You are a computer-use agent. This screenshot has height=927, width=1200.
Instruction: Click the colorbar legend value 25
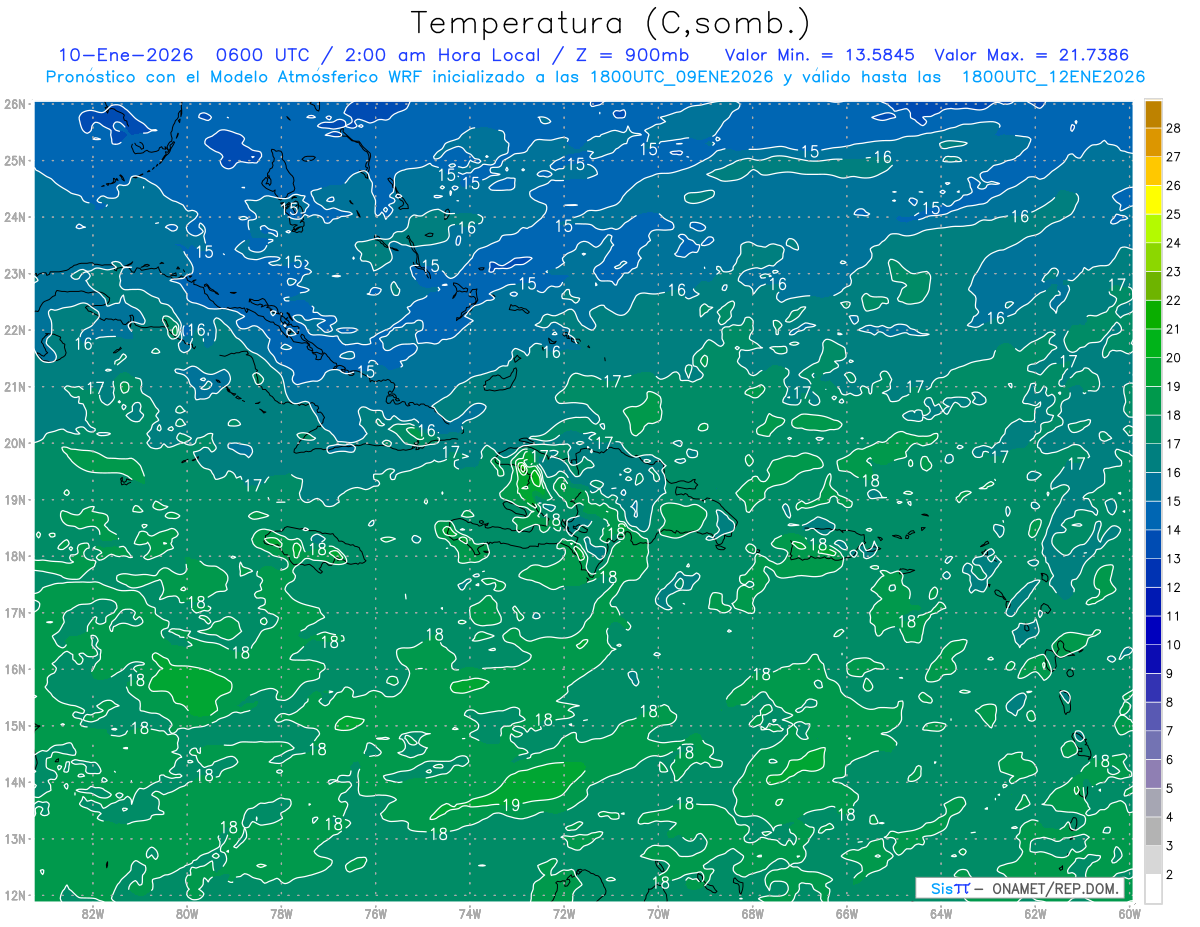click(x=1173, y=214)
